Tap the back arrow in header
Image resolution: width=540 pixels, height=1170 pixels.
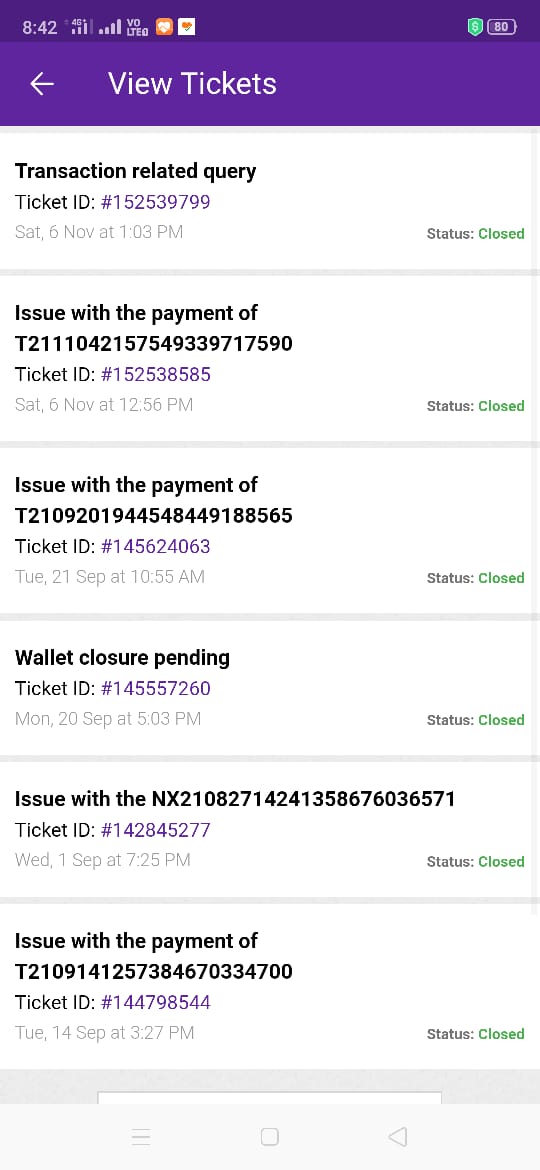[x=42, y=84]
